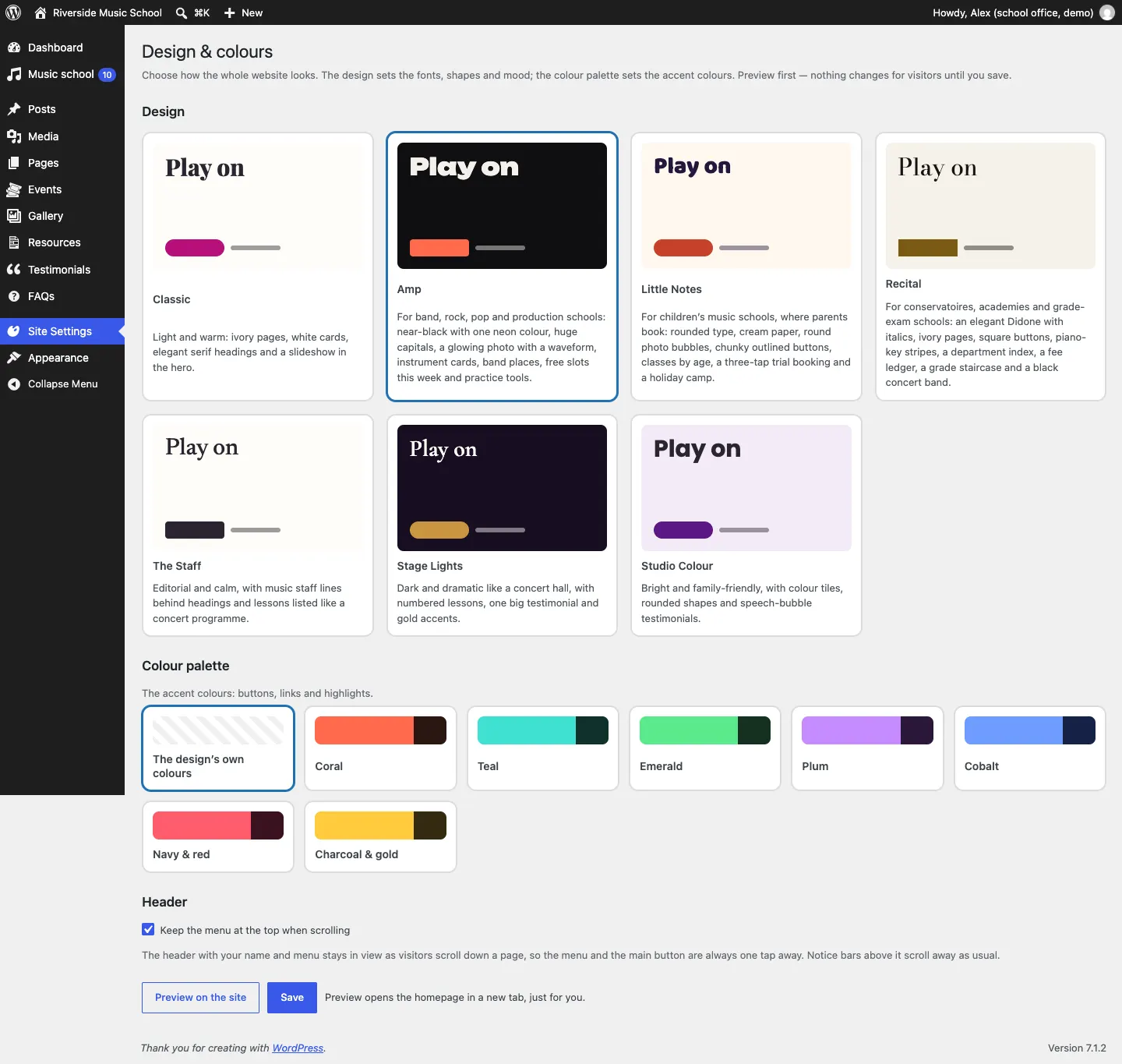Open the Posts menu item
Screen dimensions: 1122x1064
62,109
